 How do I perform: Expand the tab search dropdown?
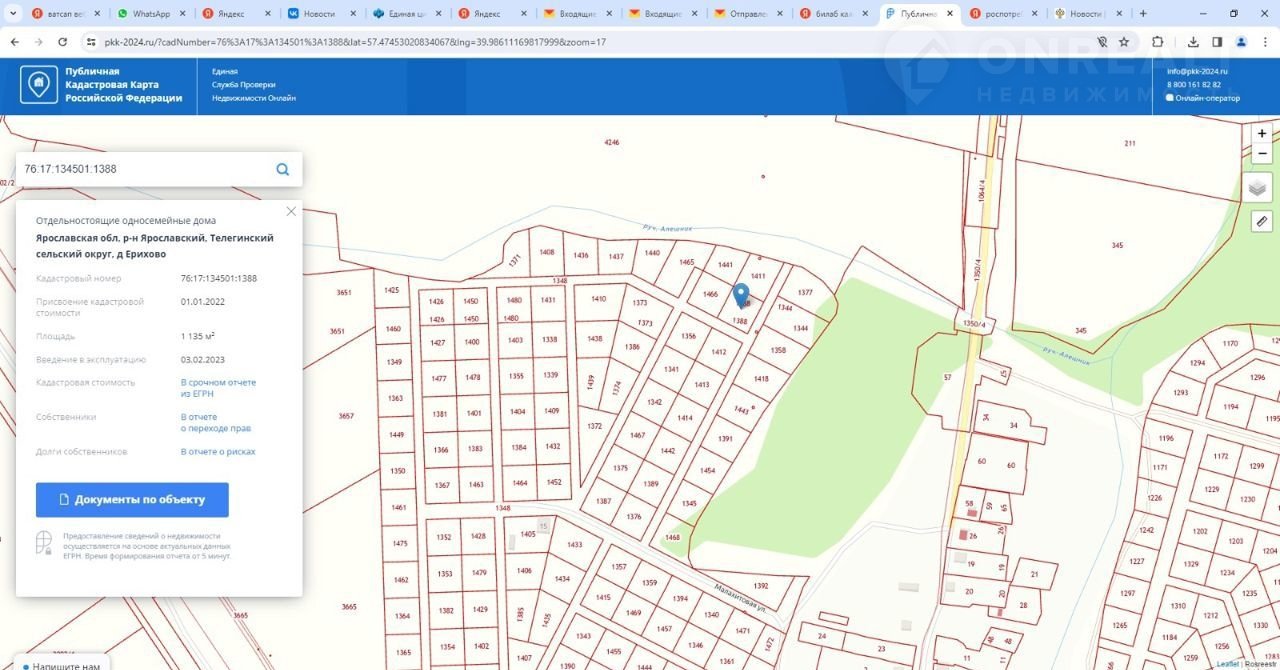[x=13, y=14]
